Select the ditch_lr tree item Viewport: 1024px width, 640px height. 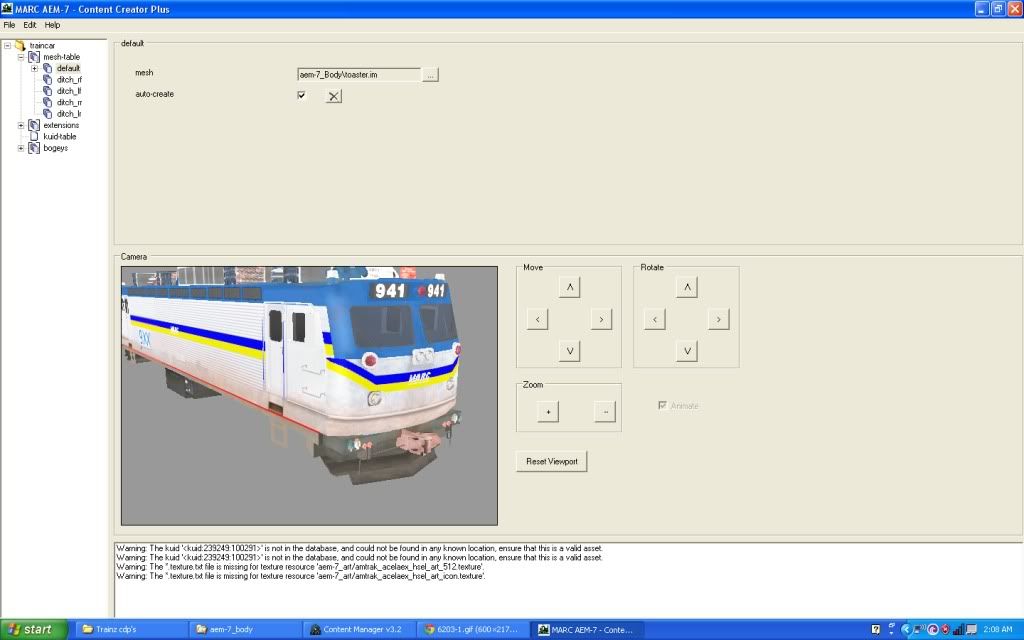coord(69,114)
